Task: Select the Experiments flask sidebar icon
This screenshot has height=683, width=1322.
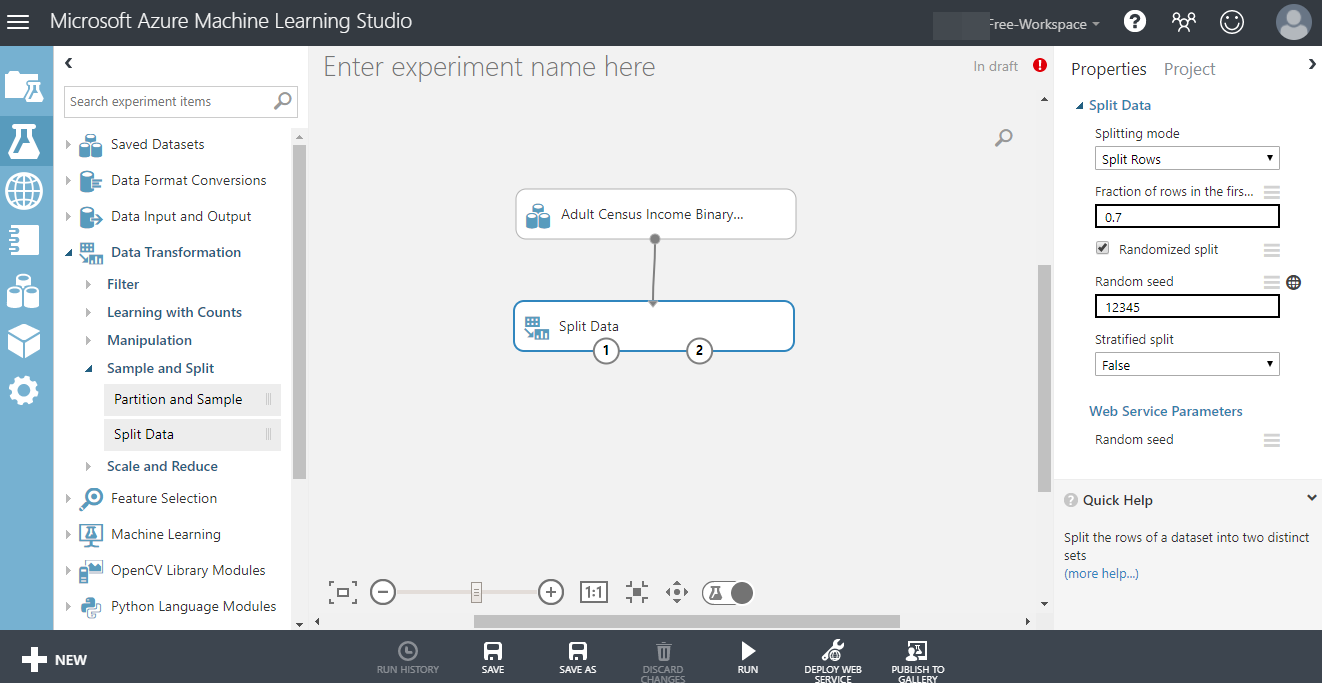Action: [x=24, y=140]
